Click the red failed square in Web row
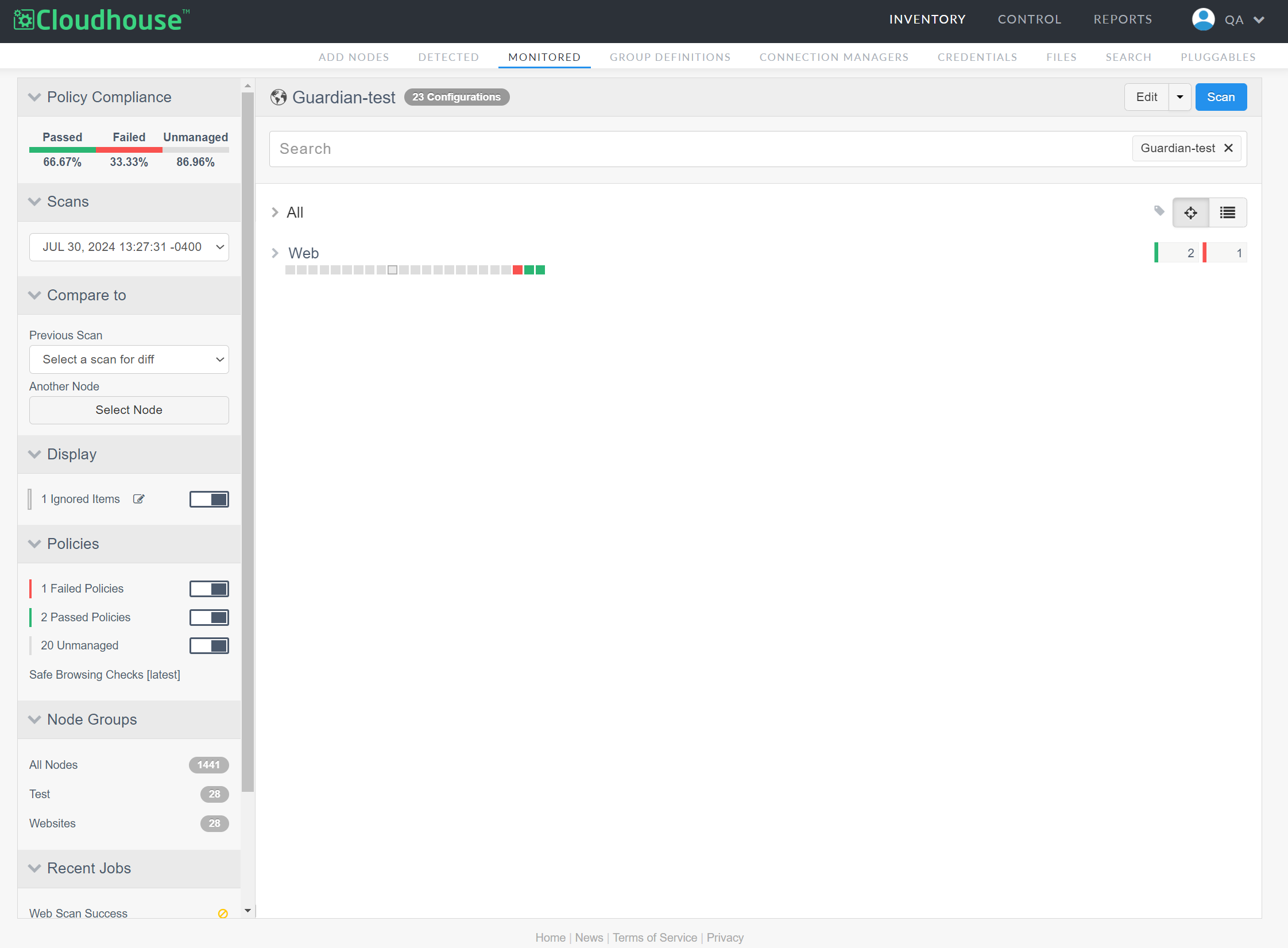The height and width of the screenshot is (948, 1288). click(x=517, y=270)
